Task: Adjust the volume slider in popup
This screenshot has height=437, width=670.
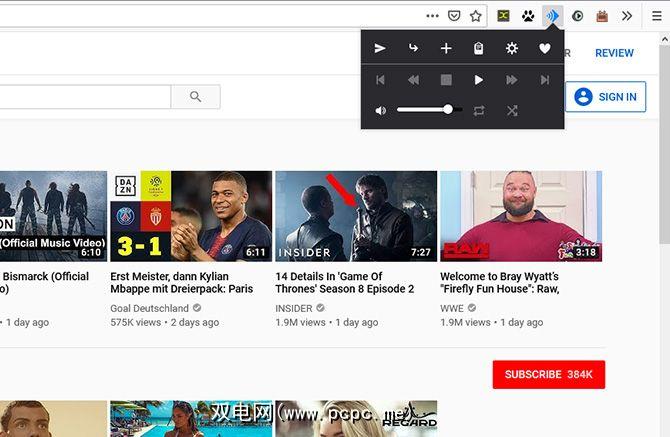Action: (429, 110)
